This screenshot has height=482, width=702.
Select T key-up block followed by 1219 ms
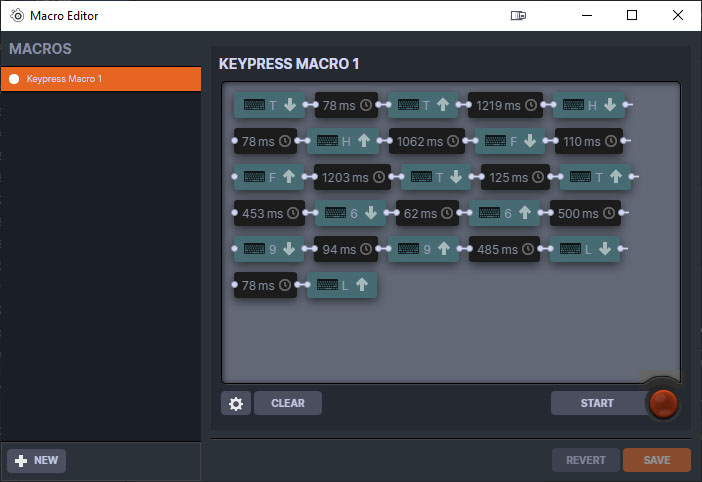[x=423, y=105]
